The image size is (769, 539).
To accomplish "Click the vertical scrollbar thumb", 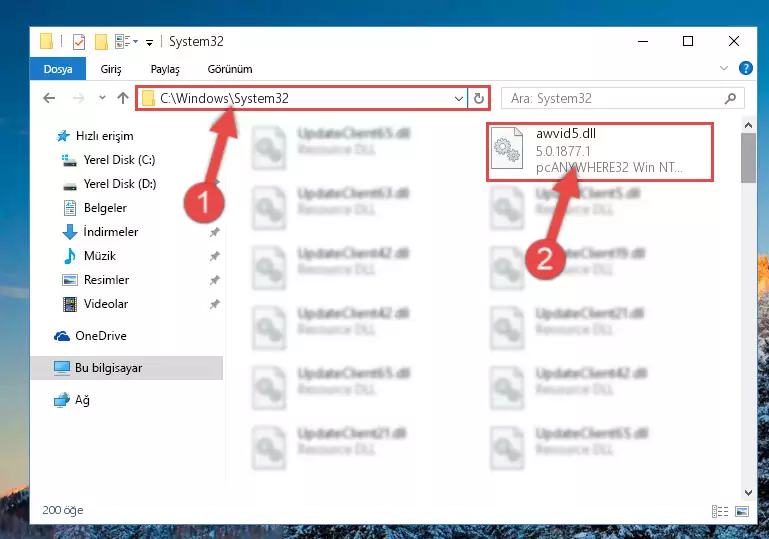I will coord(748,158).
